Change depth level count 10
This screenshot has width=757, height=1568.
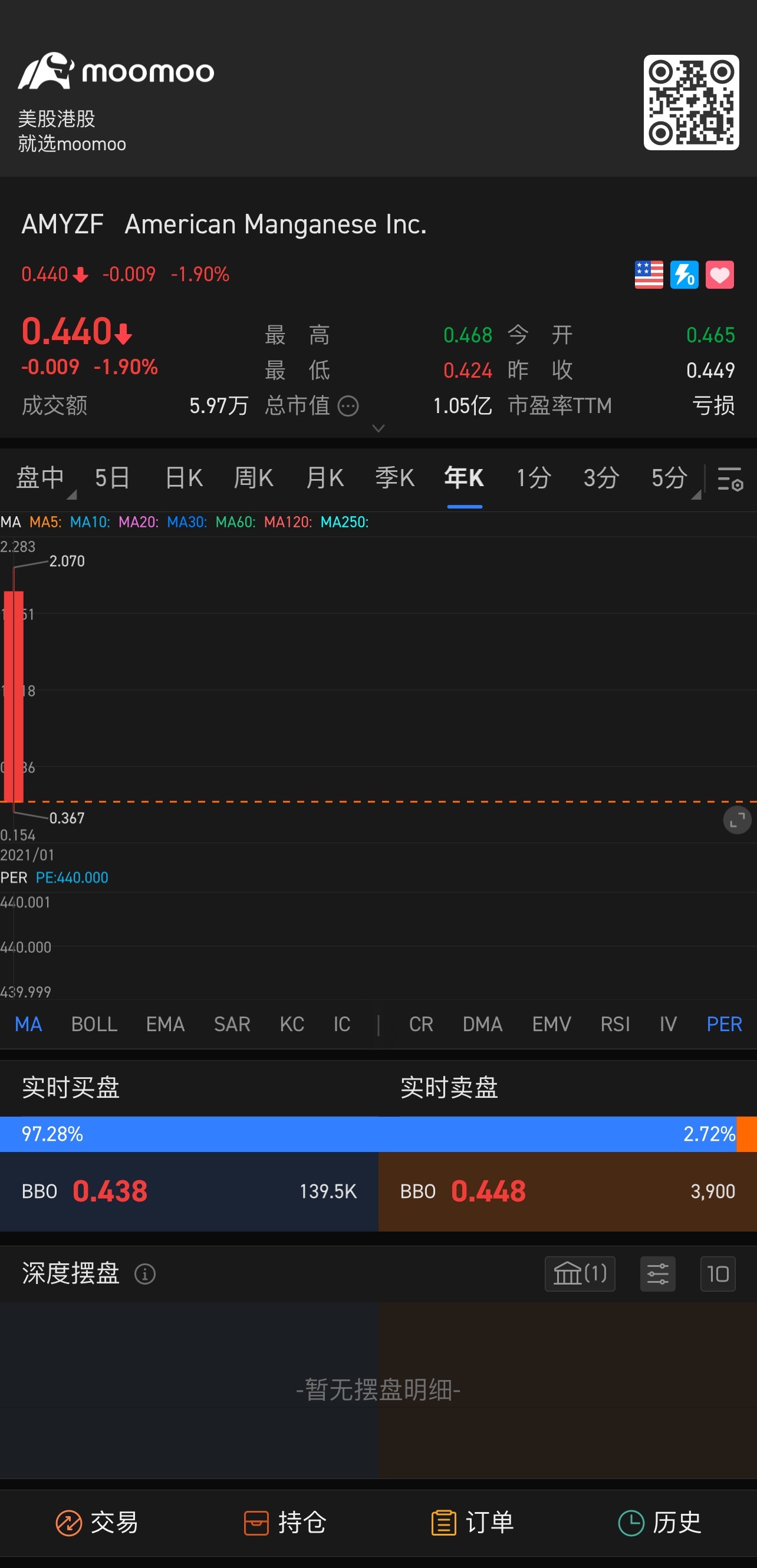pos(718,1274)
